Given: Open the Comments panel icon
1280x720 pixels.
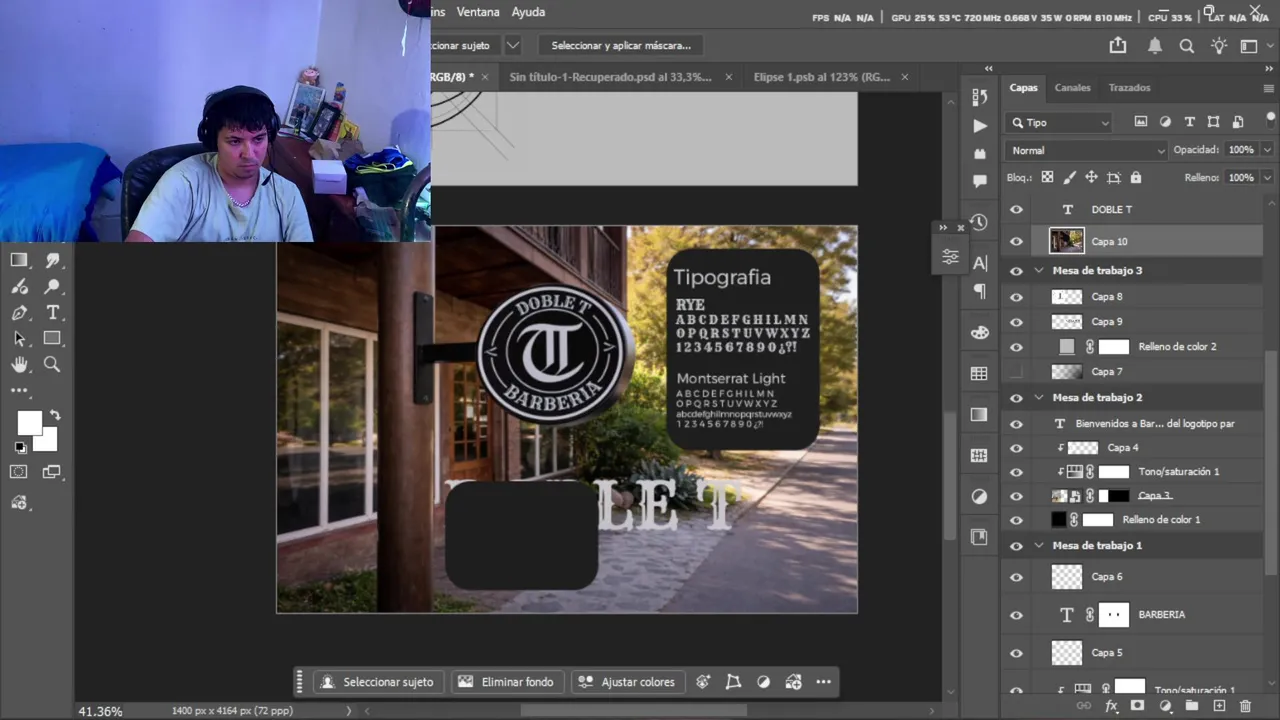Looking at the screenshot, I should click(979, 182).
